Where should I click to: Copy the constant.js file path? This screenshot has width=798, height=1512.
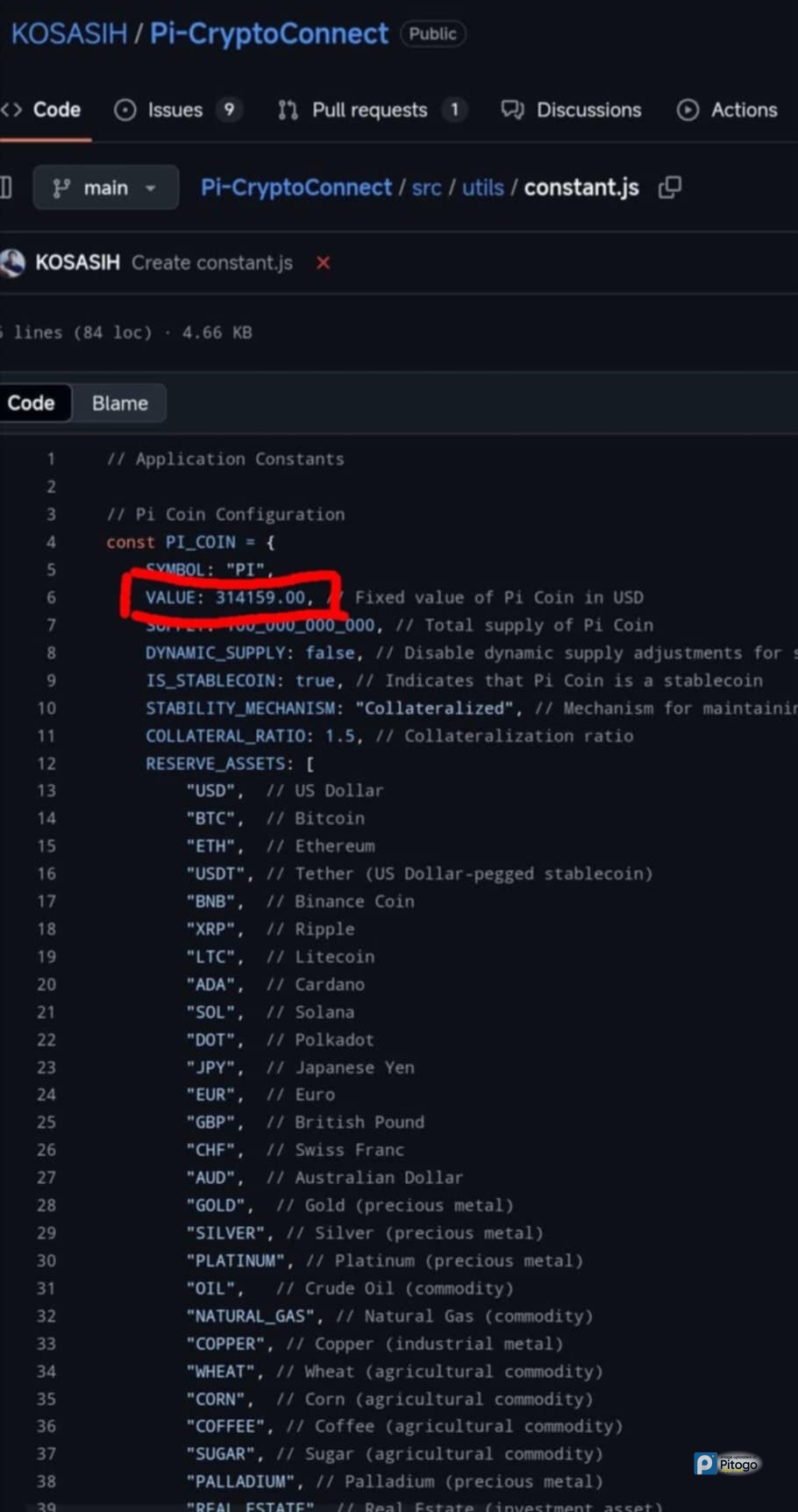[x=670, y=187]
